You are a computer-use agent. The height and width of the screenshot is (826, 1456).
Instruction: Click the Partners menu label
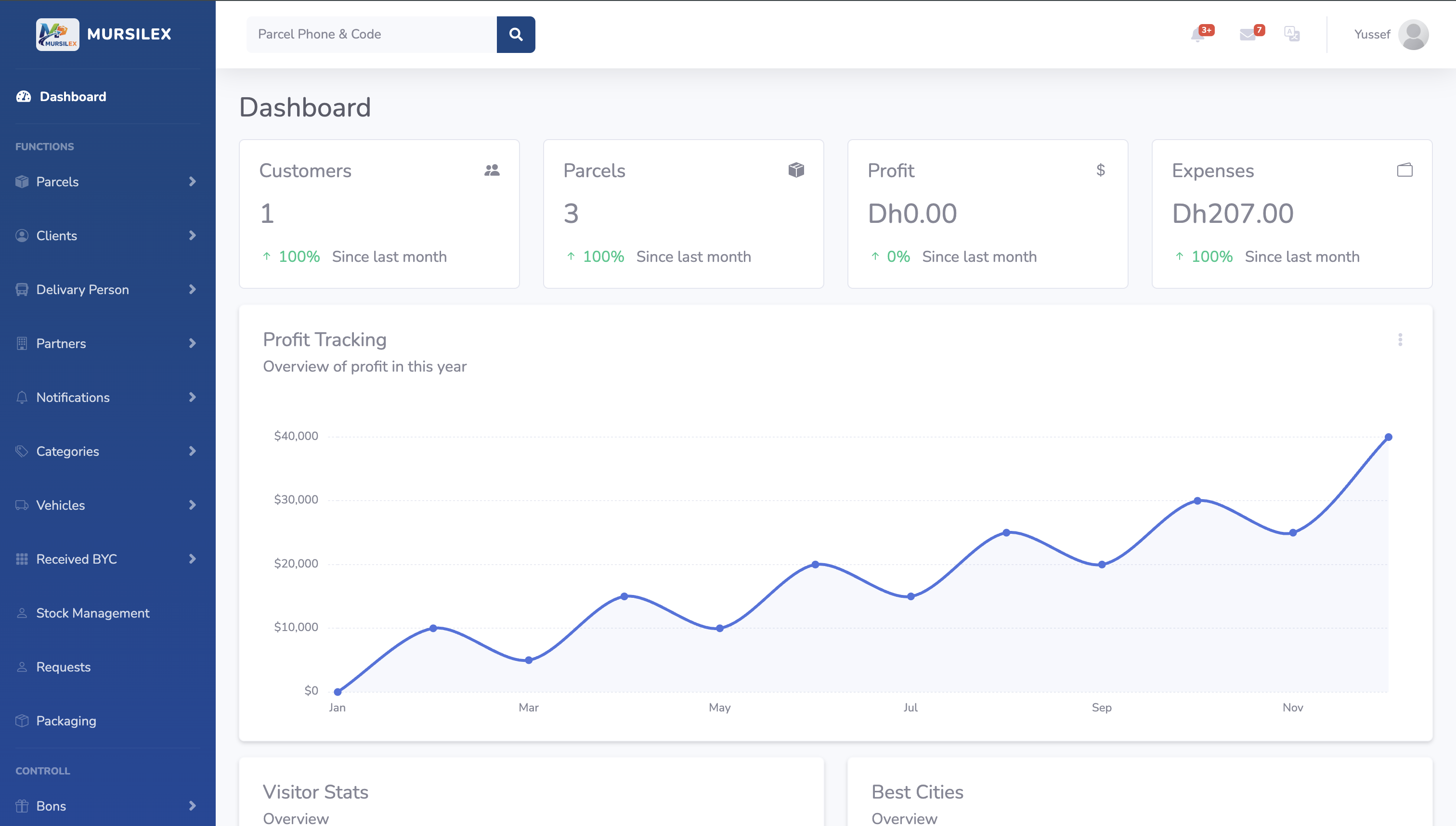(61, 343)
